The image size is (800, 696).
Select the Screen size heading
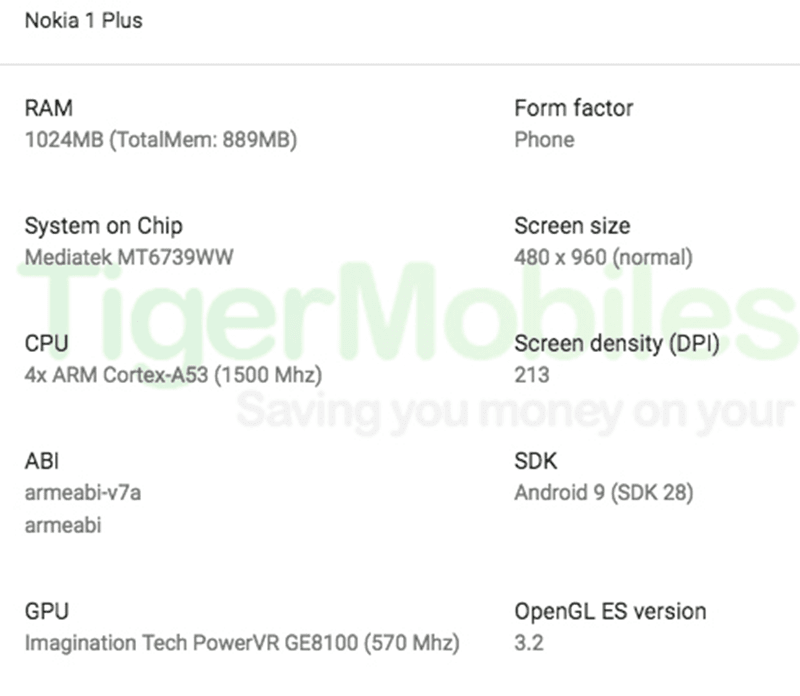(572, 226)
